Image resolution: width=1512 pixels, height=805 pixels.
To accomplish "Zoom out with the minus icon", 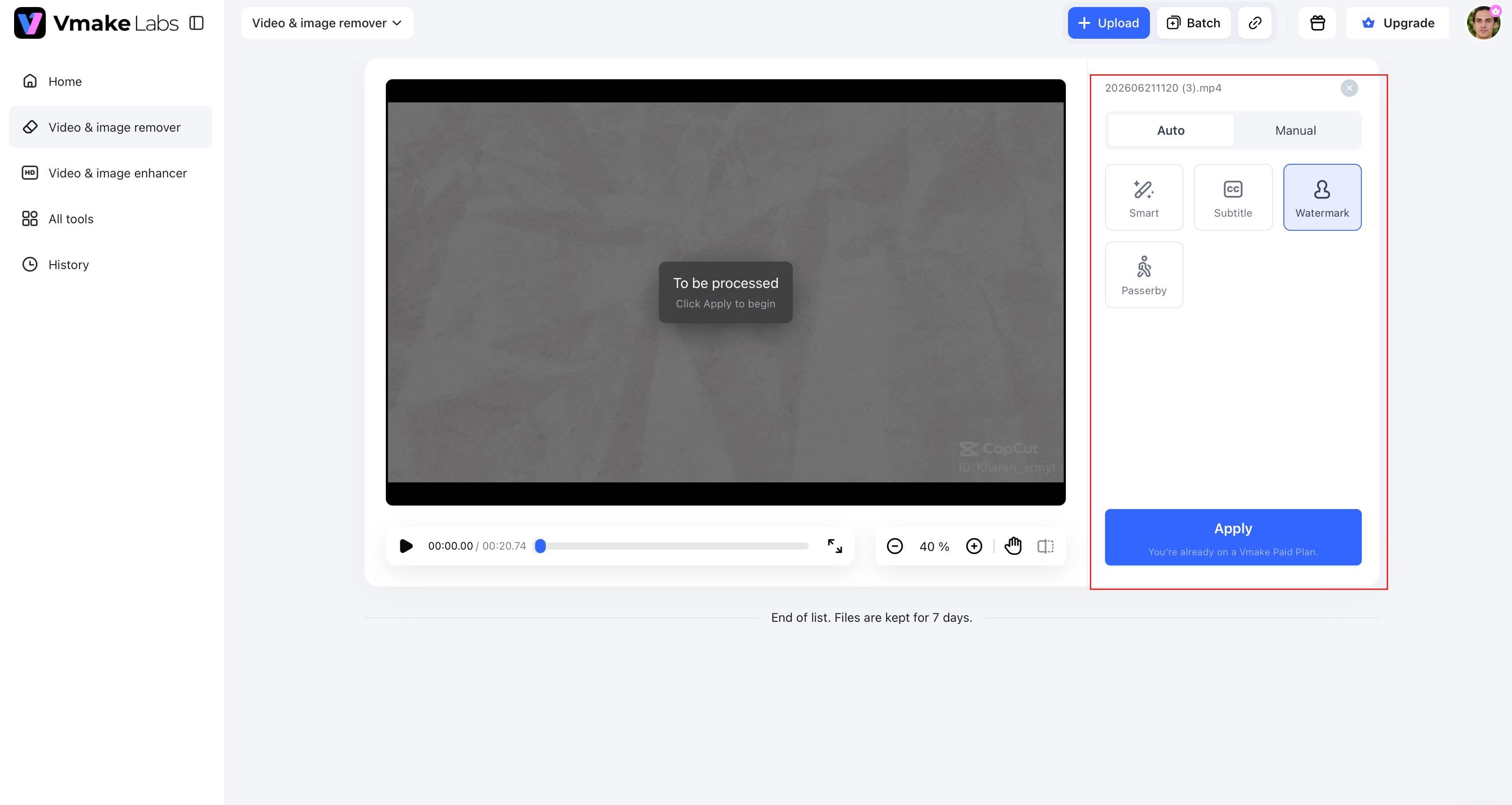I will (895, 546).
